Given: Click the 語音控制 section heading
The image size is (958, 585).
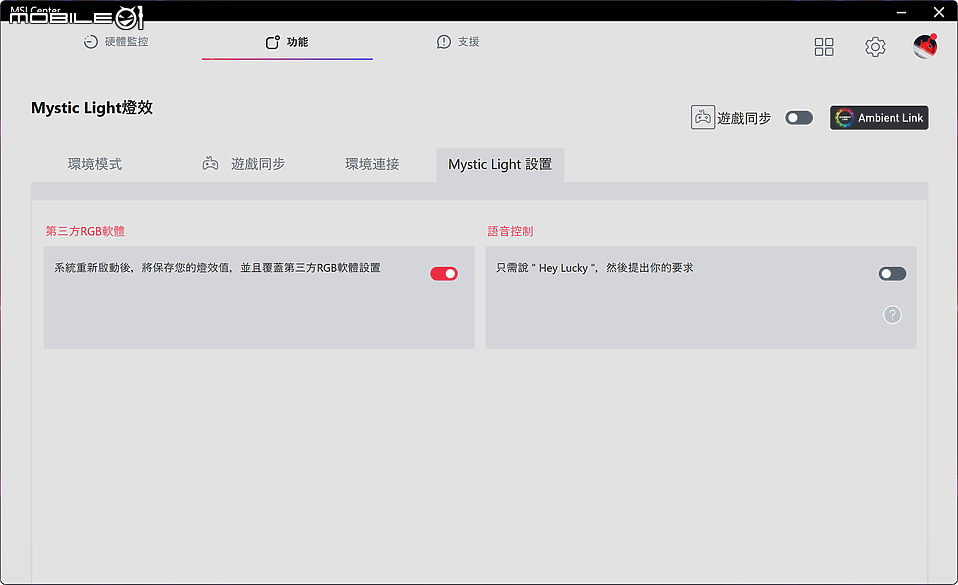Looking at the screenshot, I should tap(510, 231).
